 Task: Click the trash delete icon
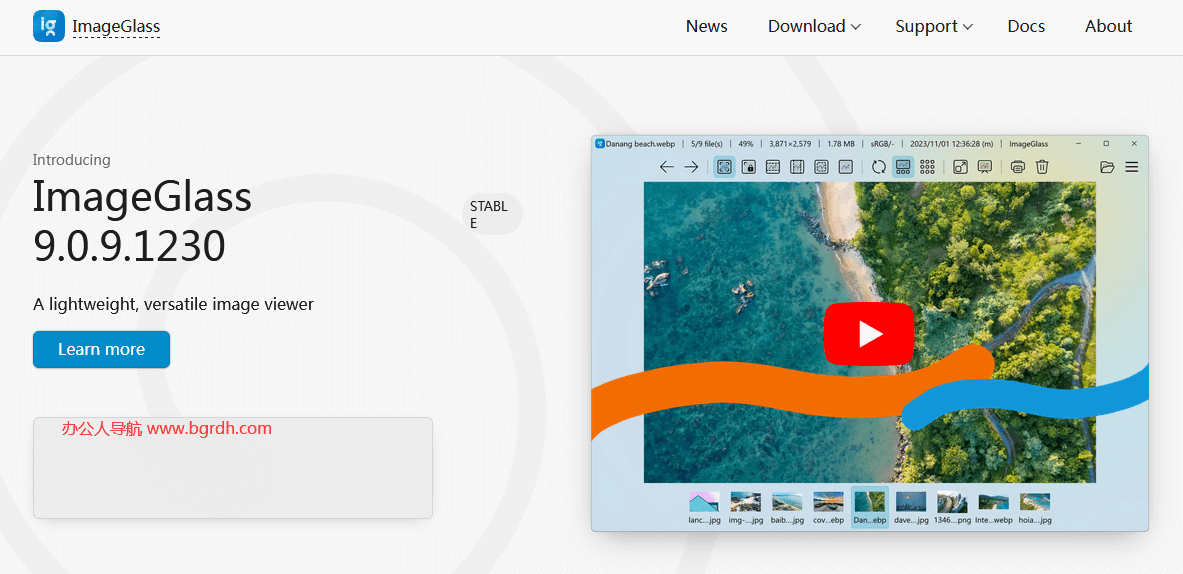click(x=1042, y=167)
